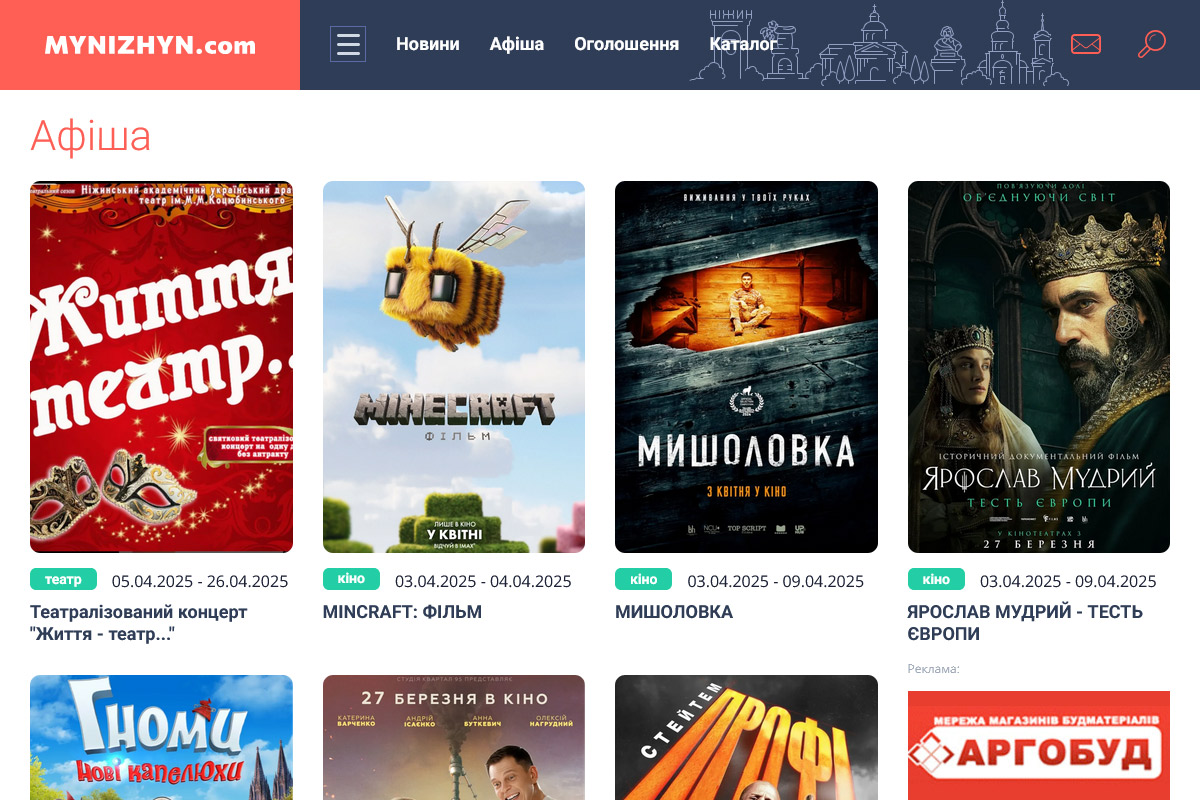This screenshot has width=1200, height=800.
Task: Go to the Афіша menu item
Action: click(x=516, y=44)
